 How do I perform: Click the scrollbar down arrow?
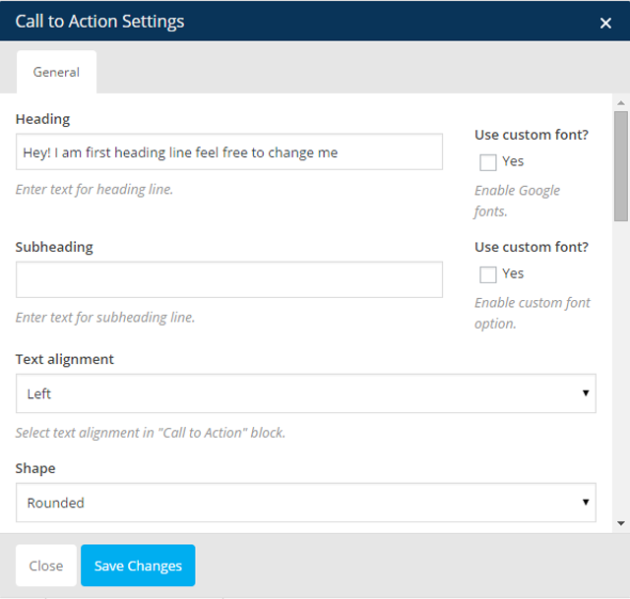pyautogui.click(x=621, y=523)
